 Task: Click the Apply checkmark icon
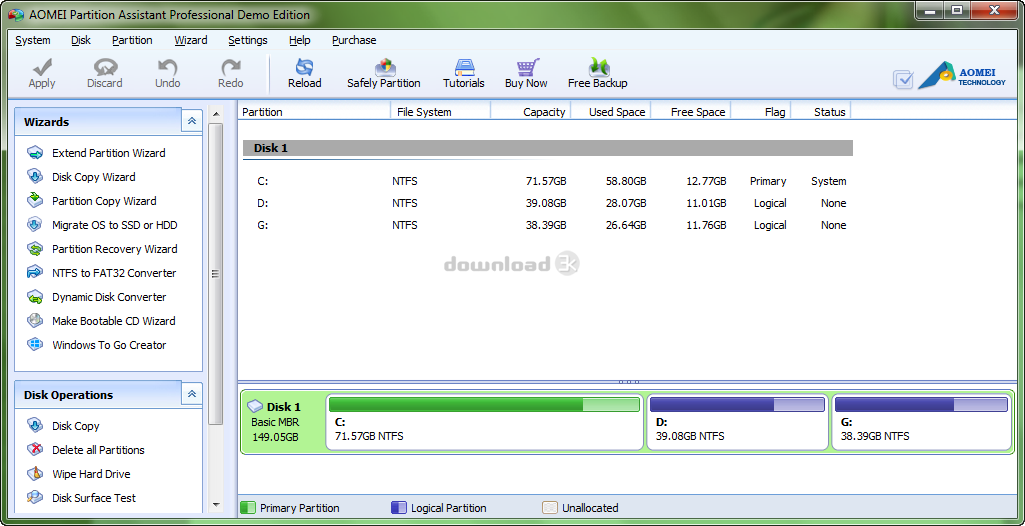click(42, 67)
